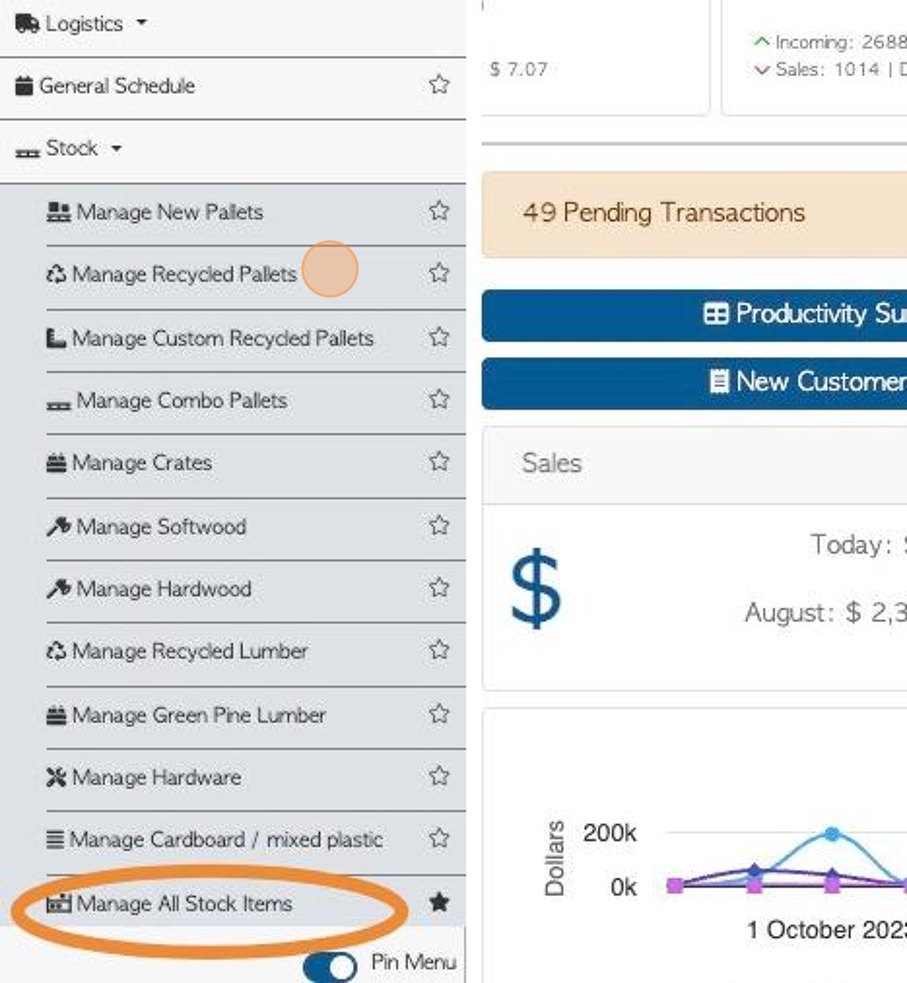Click the Manage Cardboard list icon
This screenshot has width=907, height=983.
(x=55, y=839)
